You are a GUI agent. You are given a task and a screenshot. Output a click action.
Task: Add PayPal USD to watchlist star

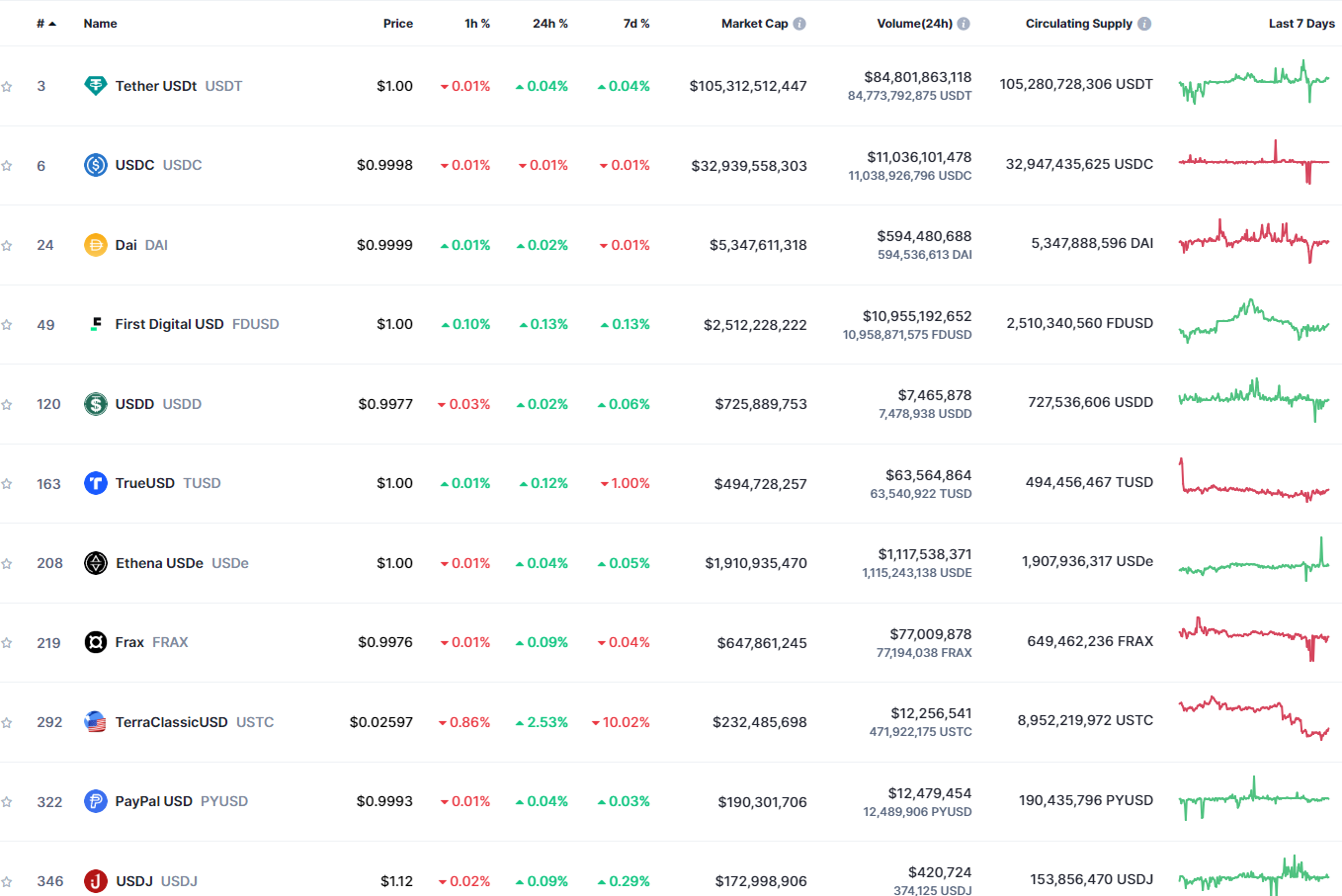[x=7, y=802]
